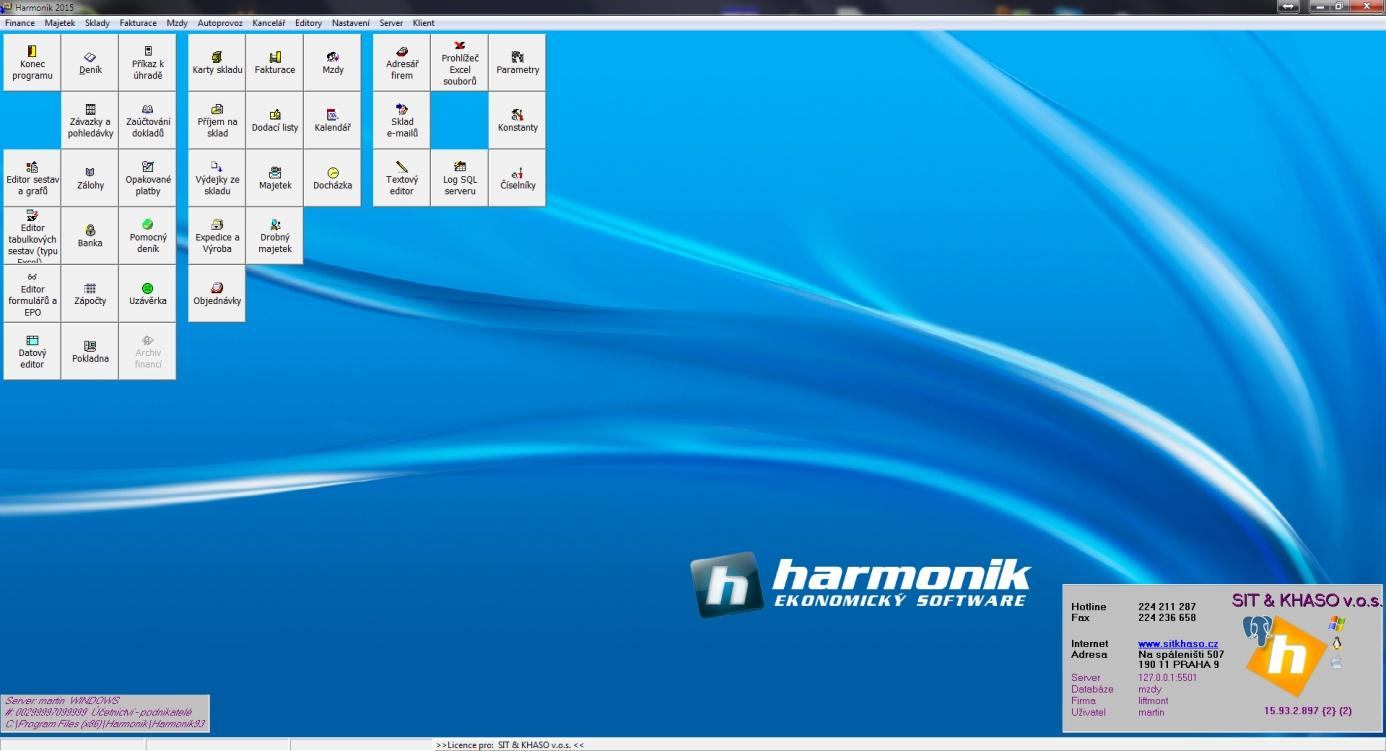This screenshot has height=751, width=1386.
Task: Open the Kalendář tile
Action: (x=332, y=121)
